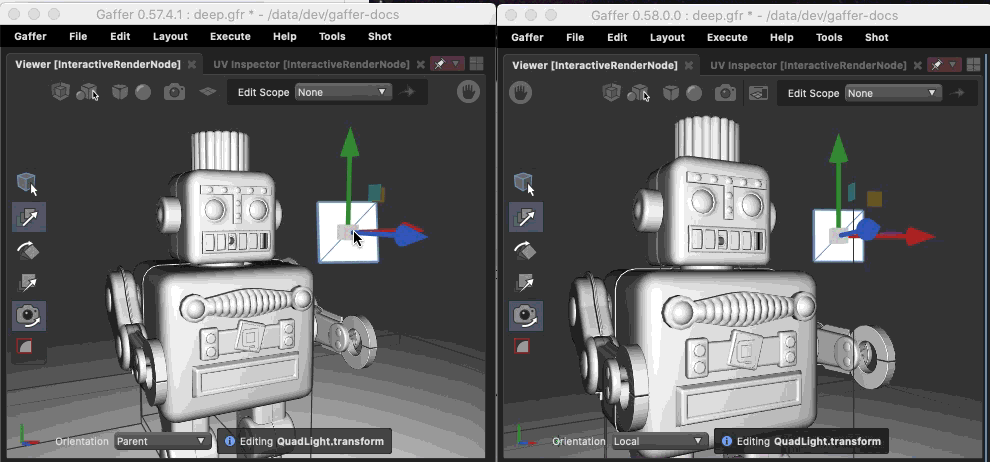Open Edit Scope None dropdown in 0.57.4.1 window
This screenshot has width=990, height=462.
click(343, 92)
